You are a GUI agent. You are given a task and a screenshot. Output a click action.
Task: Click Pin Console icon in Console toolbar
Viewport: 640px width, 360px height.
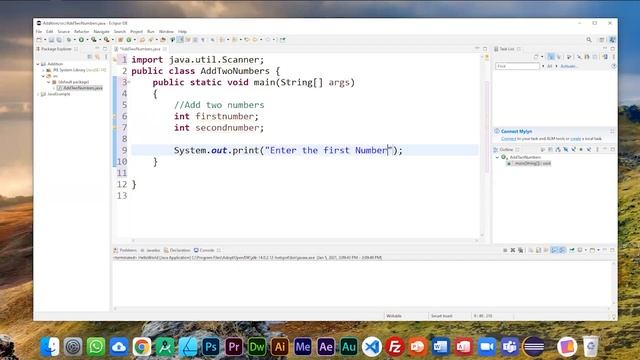coord(572,250)
